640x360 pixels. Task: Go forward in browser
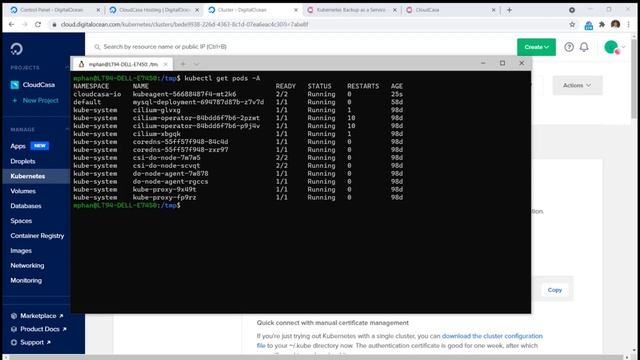[24, 24]
